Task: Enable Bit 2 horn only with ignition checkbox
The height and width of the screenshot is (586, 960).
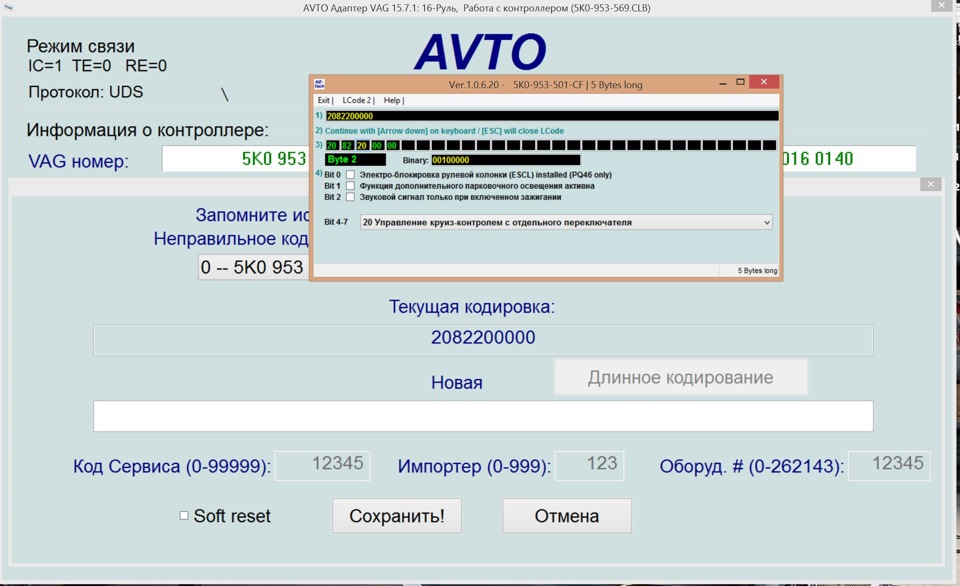Action: point(350,197)
